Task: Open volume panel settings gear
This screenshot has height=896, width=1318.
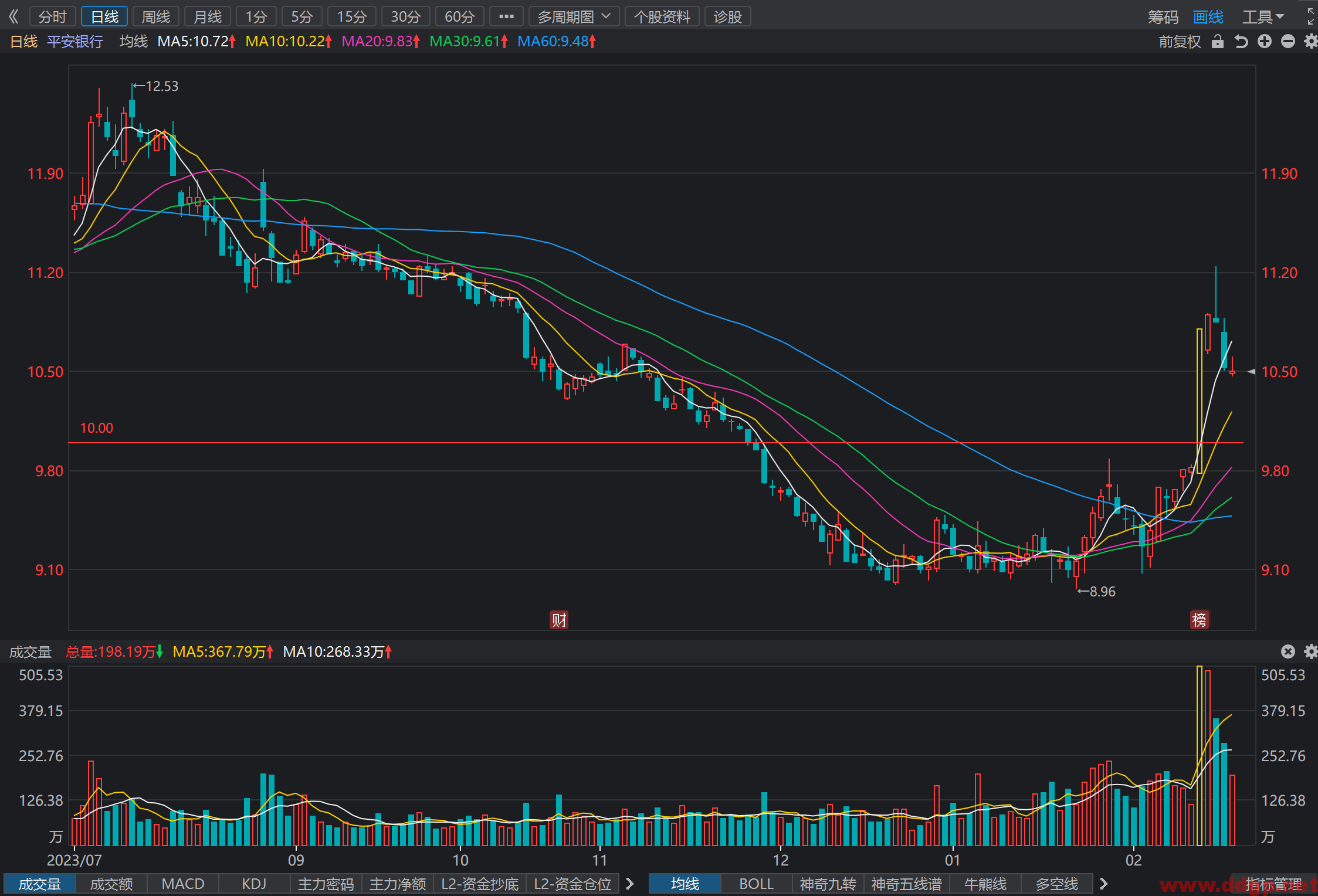Action: pos(1310,651)
